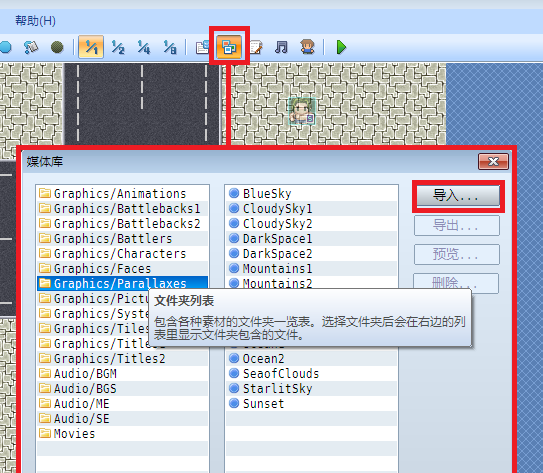The image size is (543, 473).
Task: Select the Movies folder
Action: point(123,434)
